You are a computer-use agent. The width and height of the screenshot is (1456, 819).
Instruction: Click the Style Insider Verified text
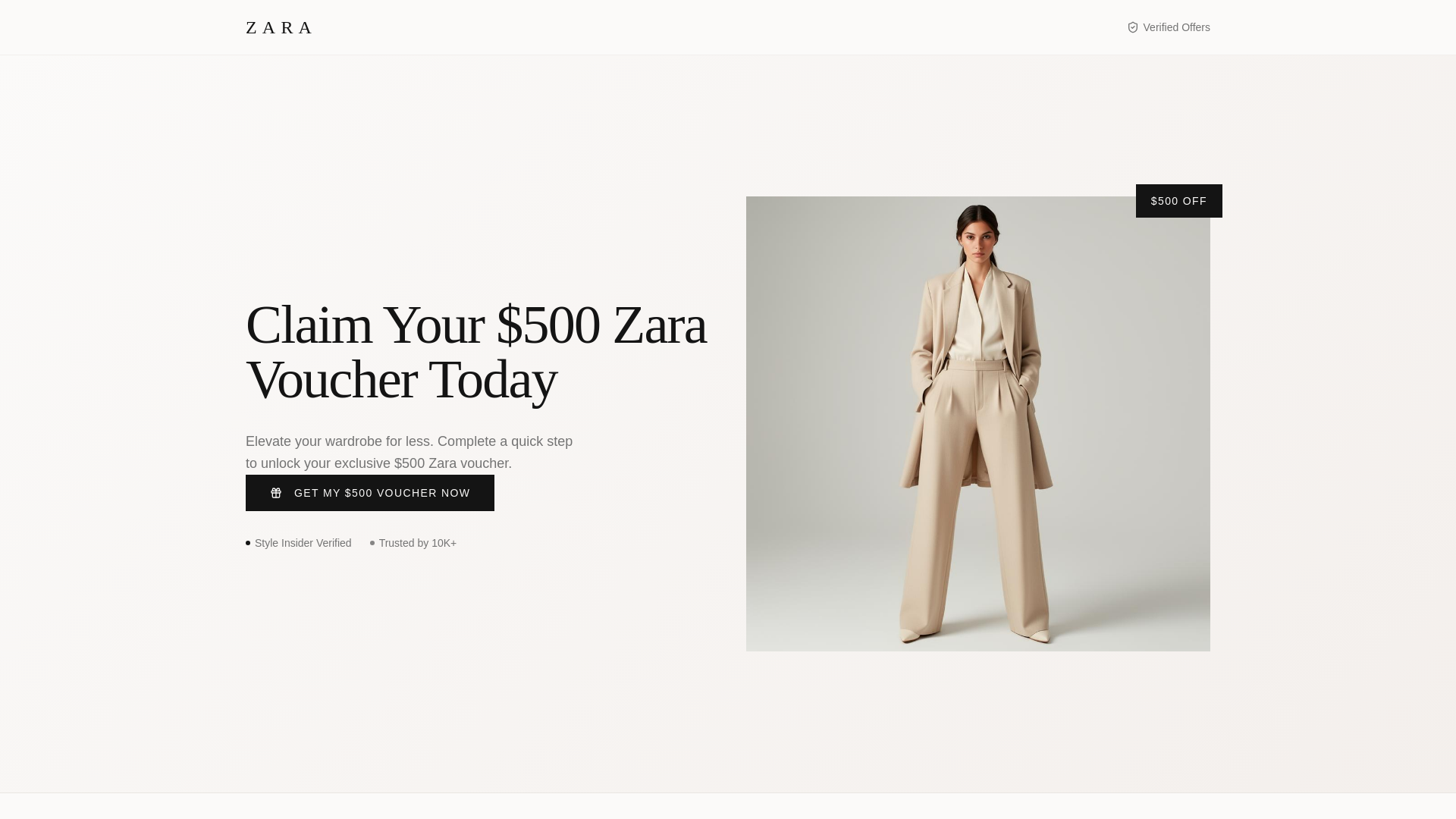click(303, 543)
